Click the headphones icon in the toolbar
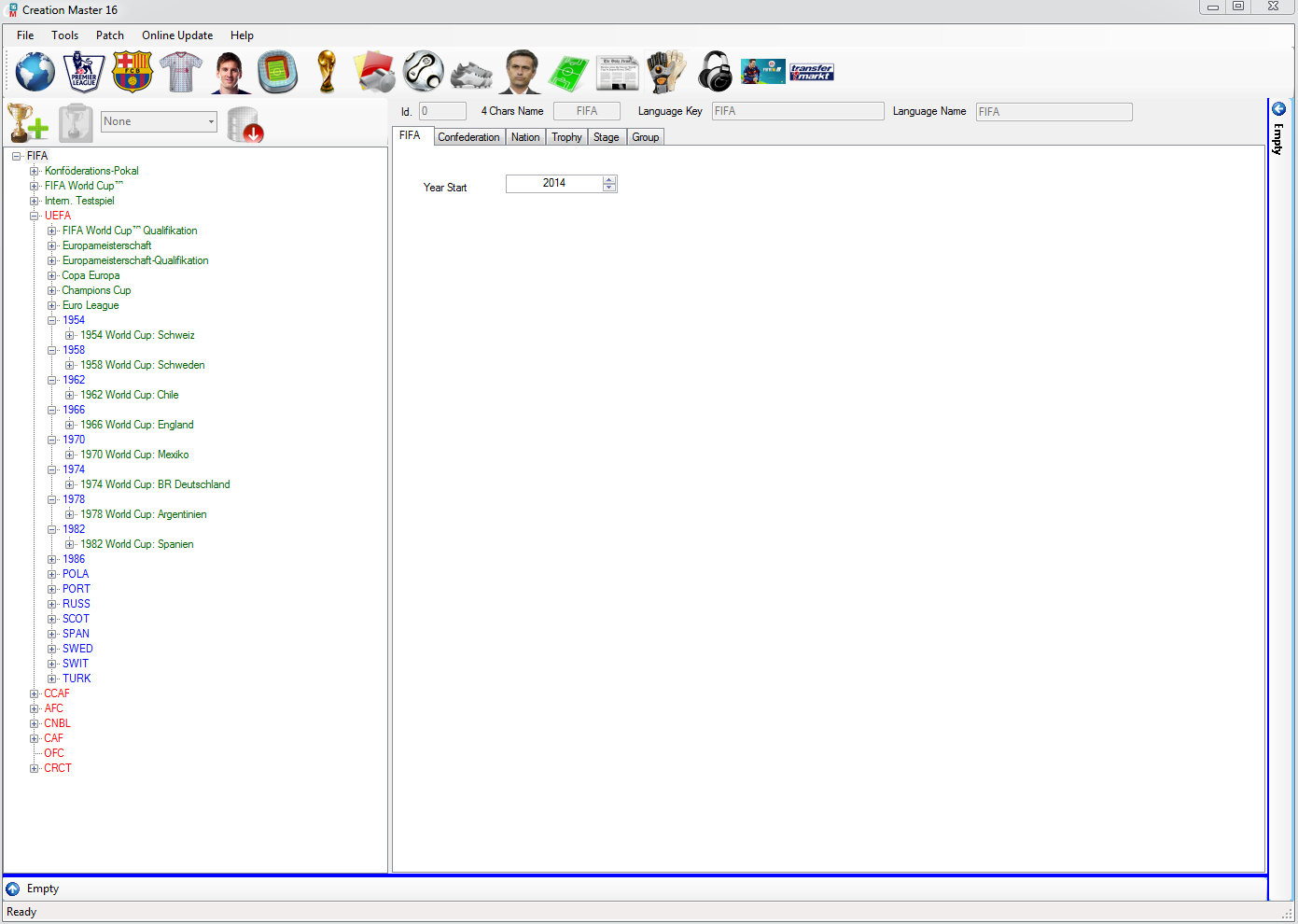 coord(716,72)
